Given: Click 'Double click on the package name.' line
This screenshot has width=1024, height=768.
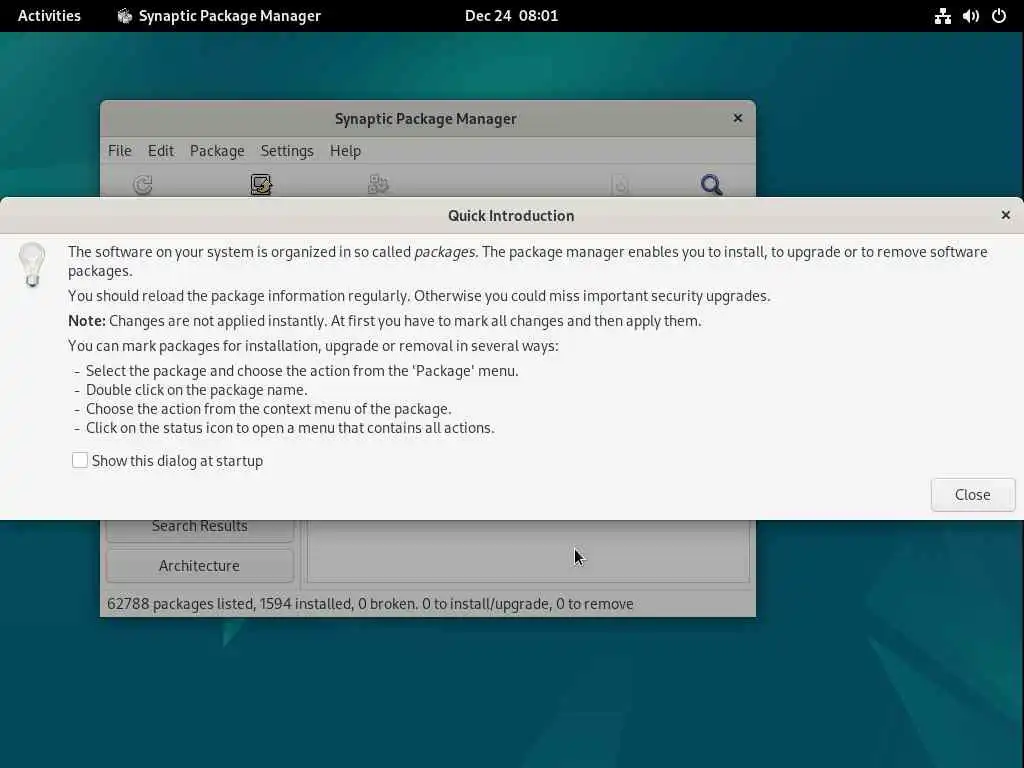Looking at the screenshot, I should click(x=197, y=390).
